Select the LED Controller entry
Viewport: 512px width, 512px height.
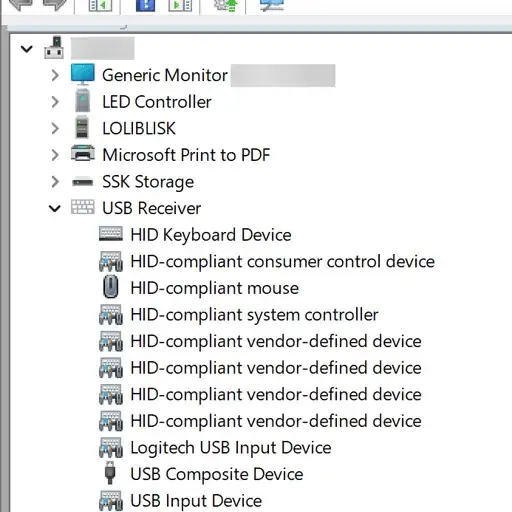tap(157, 102)
